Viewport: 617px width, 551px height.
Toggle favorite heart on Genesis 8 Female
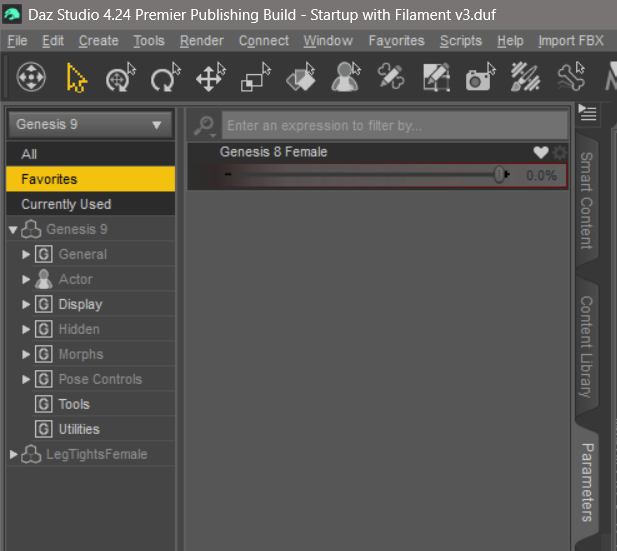coord(541,152)
